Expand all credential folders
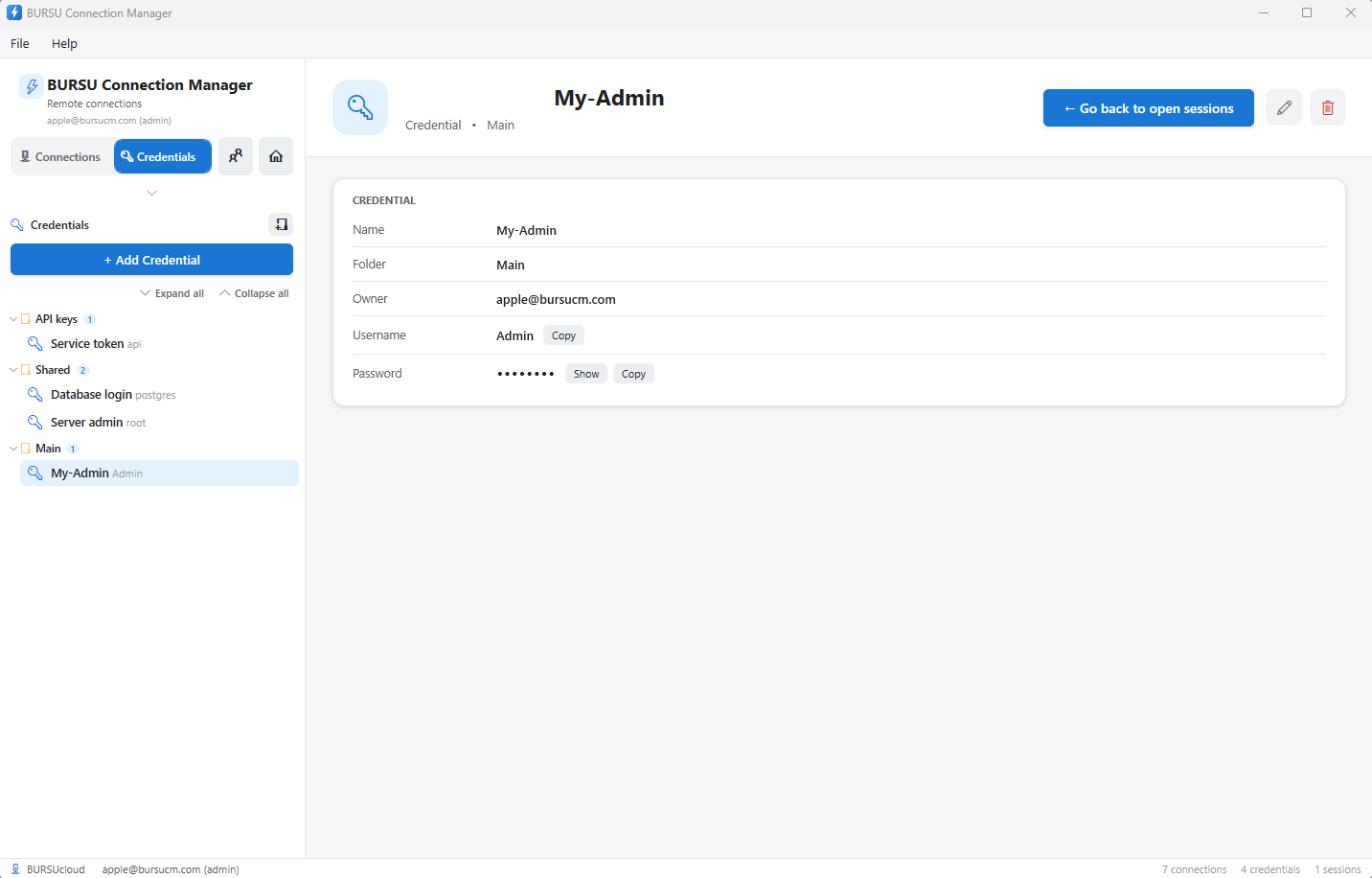Viewport: 1372px width, 878px height. (172, 293)
